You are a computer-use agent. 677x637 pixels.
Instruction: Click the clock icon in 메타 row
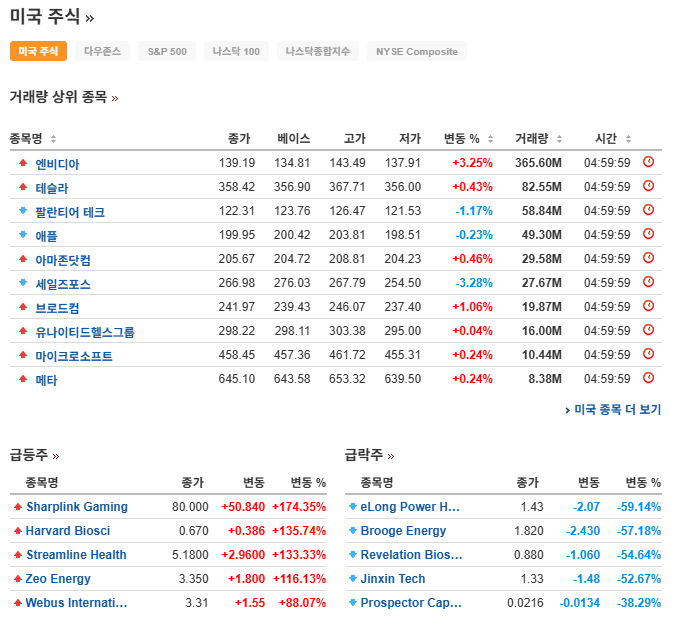pos(648,378)
